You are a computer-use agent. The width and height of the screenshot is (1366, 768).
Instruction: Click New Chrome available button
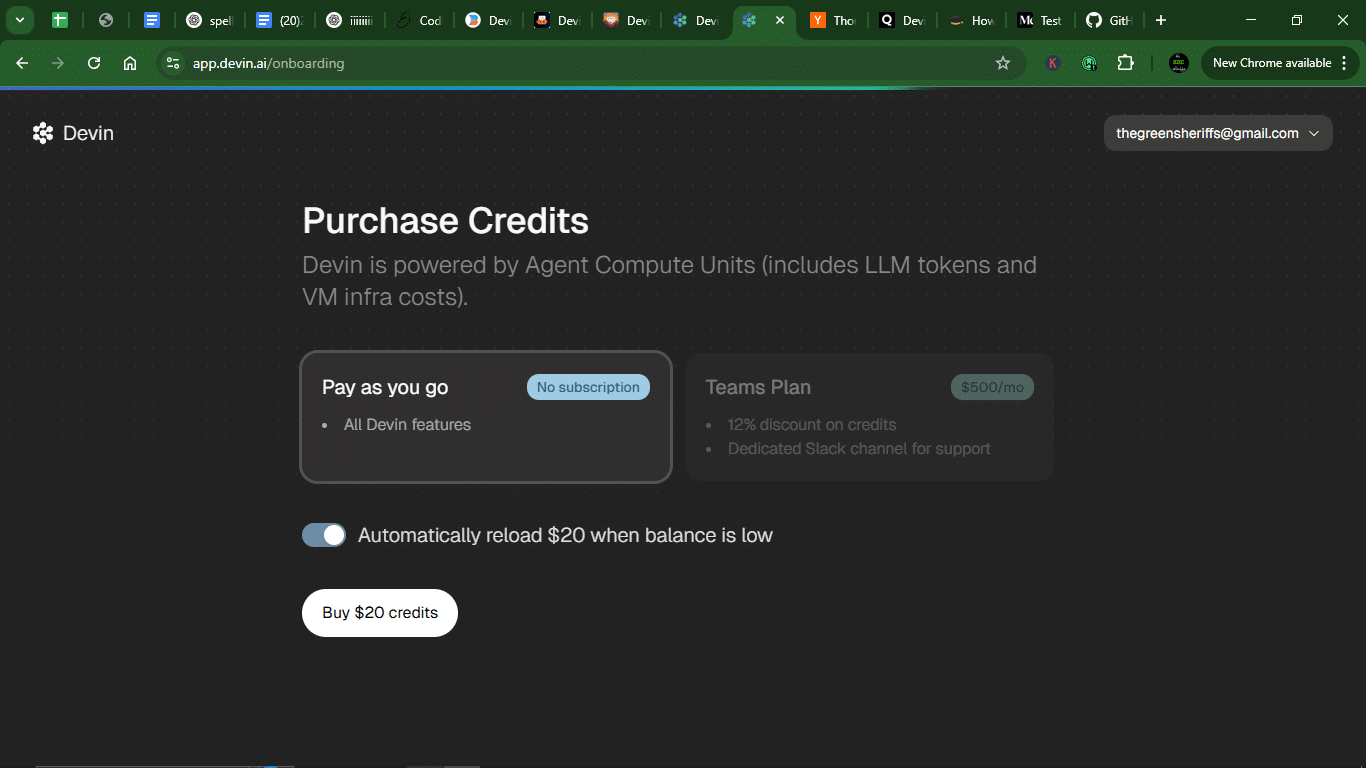(1272, 63)
